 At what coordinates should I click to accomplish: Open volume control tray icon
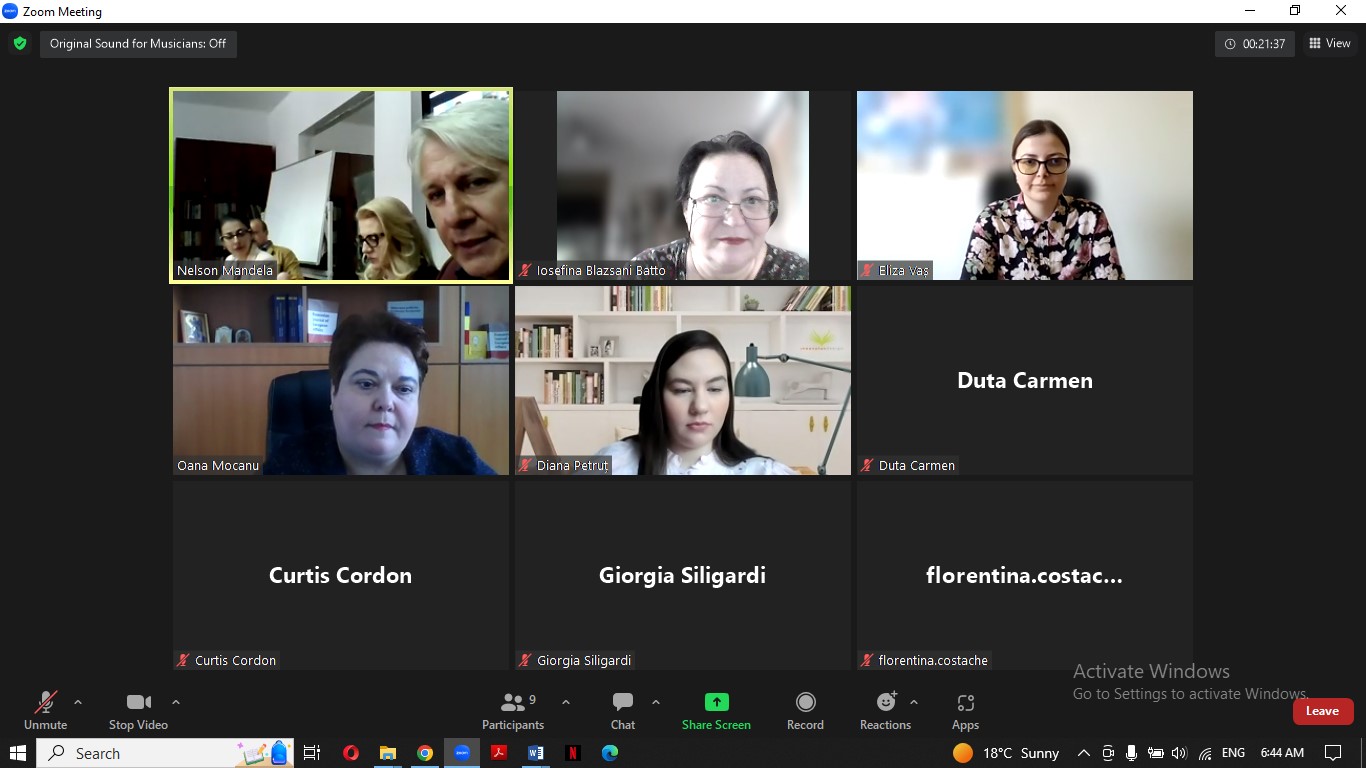pyautogui.click(x=1180, y=753)
